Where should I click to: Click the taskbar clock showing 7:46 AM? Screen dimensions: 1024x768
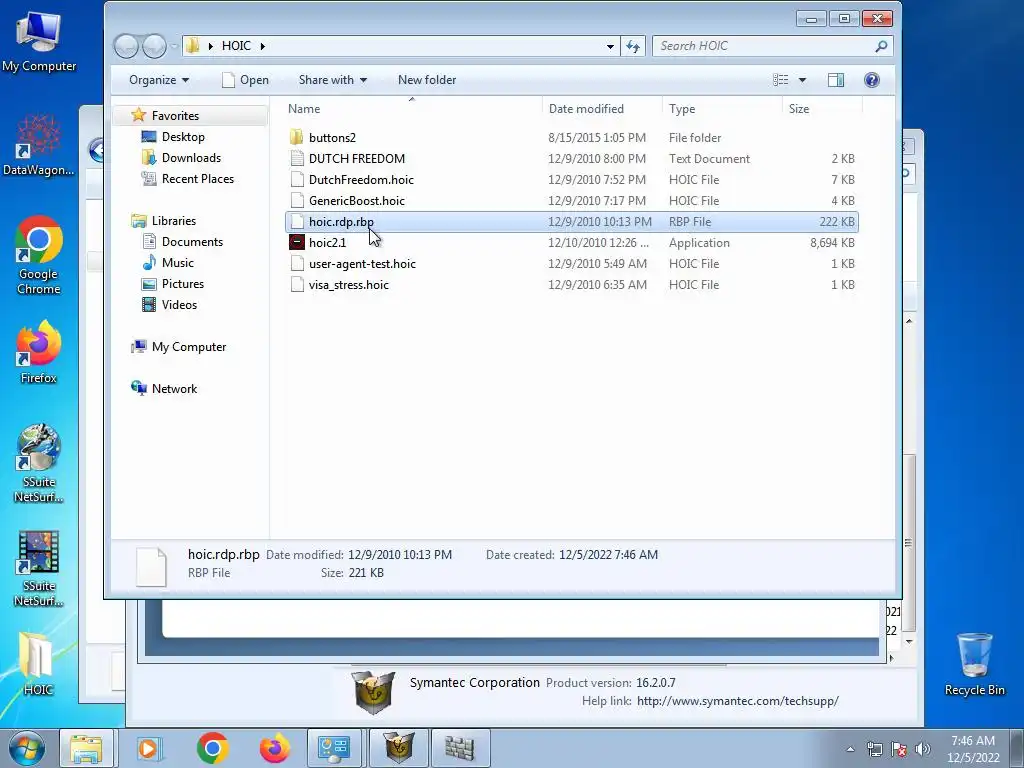(973, 749)
